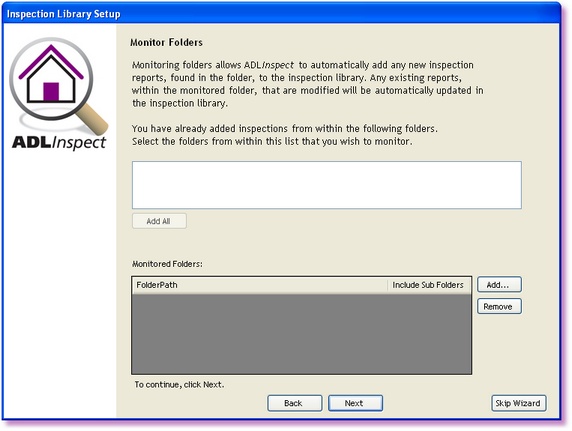Select the Include Sub Folders column header

point(428,285)
